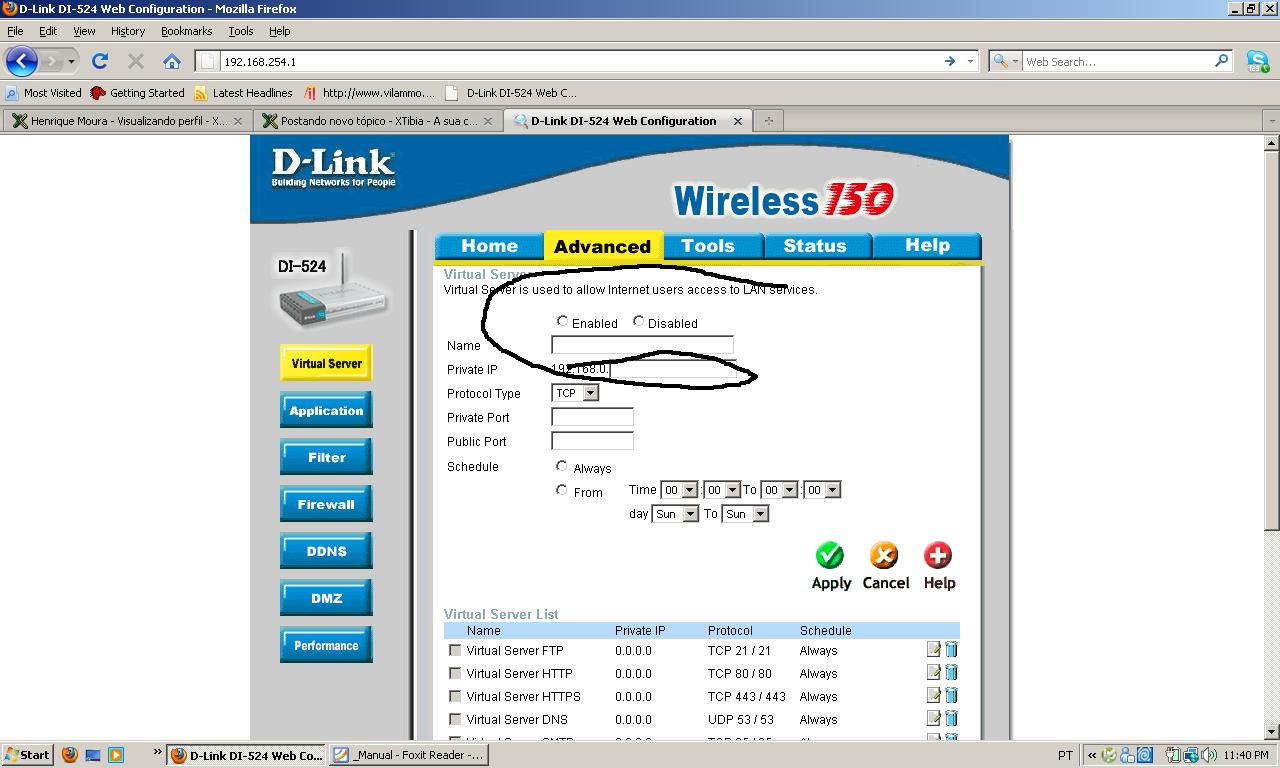Select the Enabled radio button
1280x768 pixels.
click(563, 321)
